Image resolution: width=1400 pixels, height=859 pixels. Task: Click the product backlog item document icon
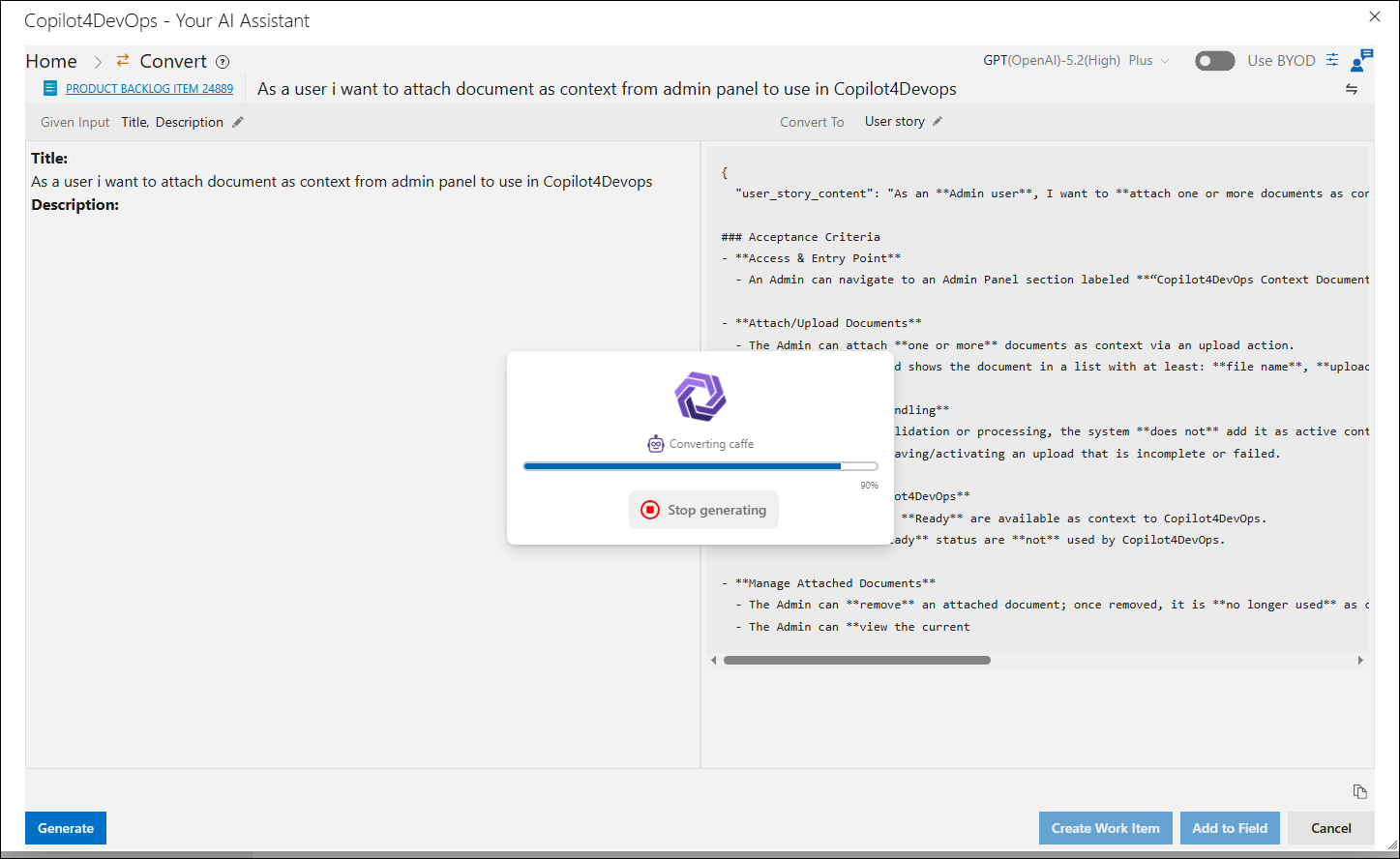pos(50,88)
